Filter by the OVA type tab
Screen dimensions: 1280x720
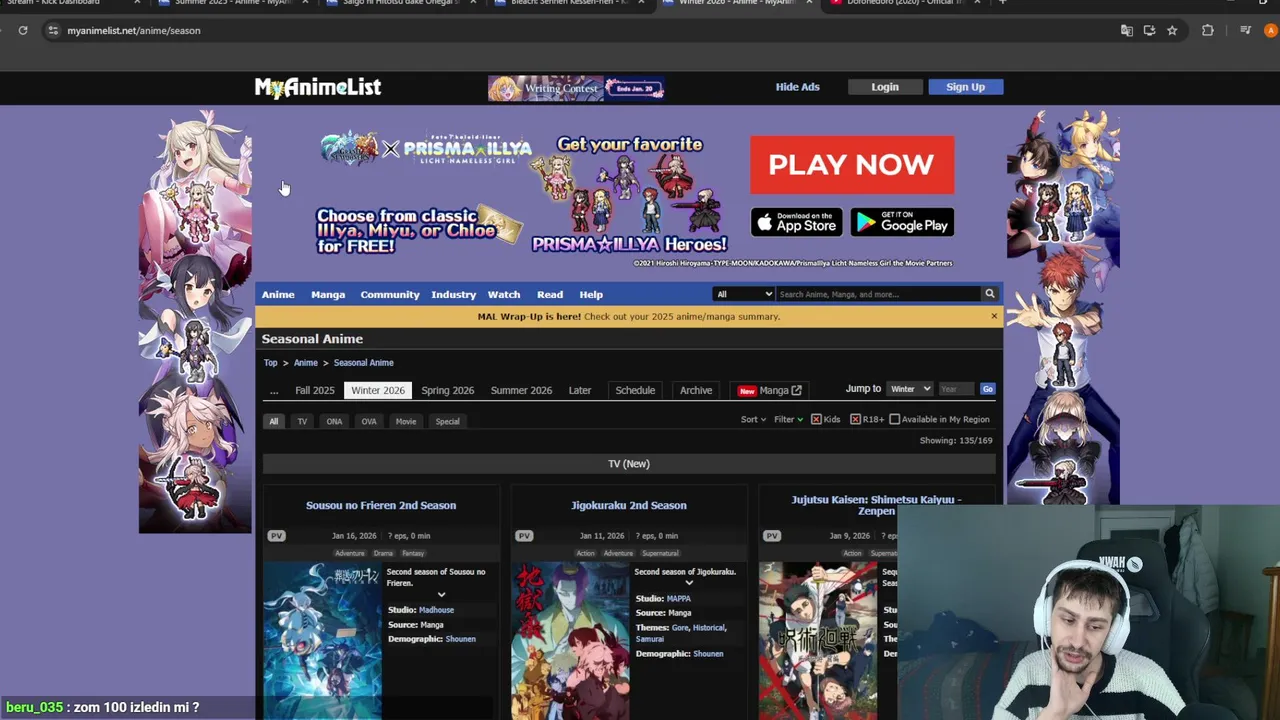[369, 421]
